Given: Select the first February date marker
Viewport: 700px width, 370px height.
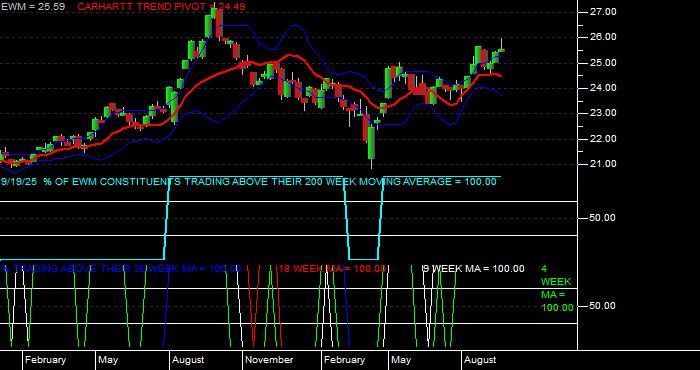Looking at the screenshot, I should 45,360.
